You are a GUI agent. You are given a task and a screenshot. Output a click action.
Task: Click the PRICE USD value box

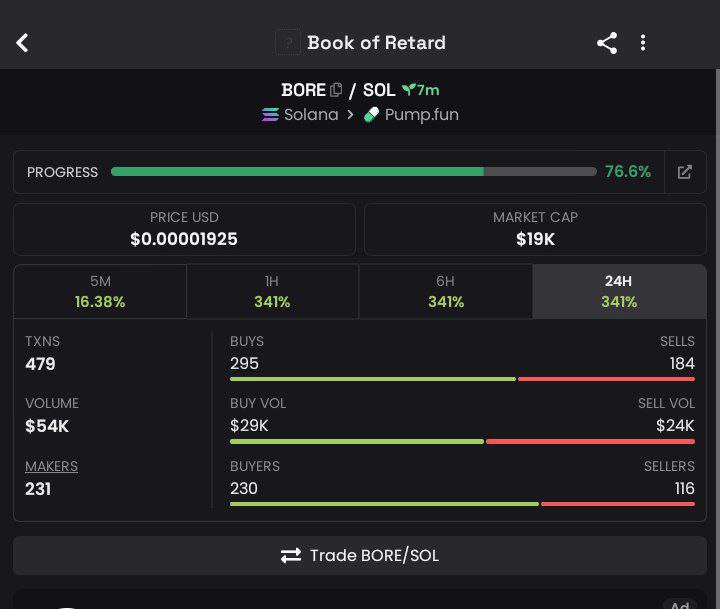(x=184, y=229)
